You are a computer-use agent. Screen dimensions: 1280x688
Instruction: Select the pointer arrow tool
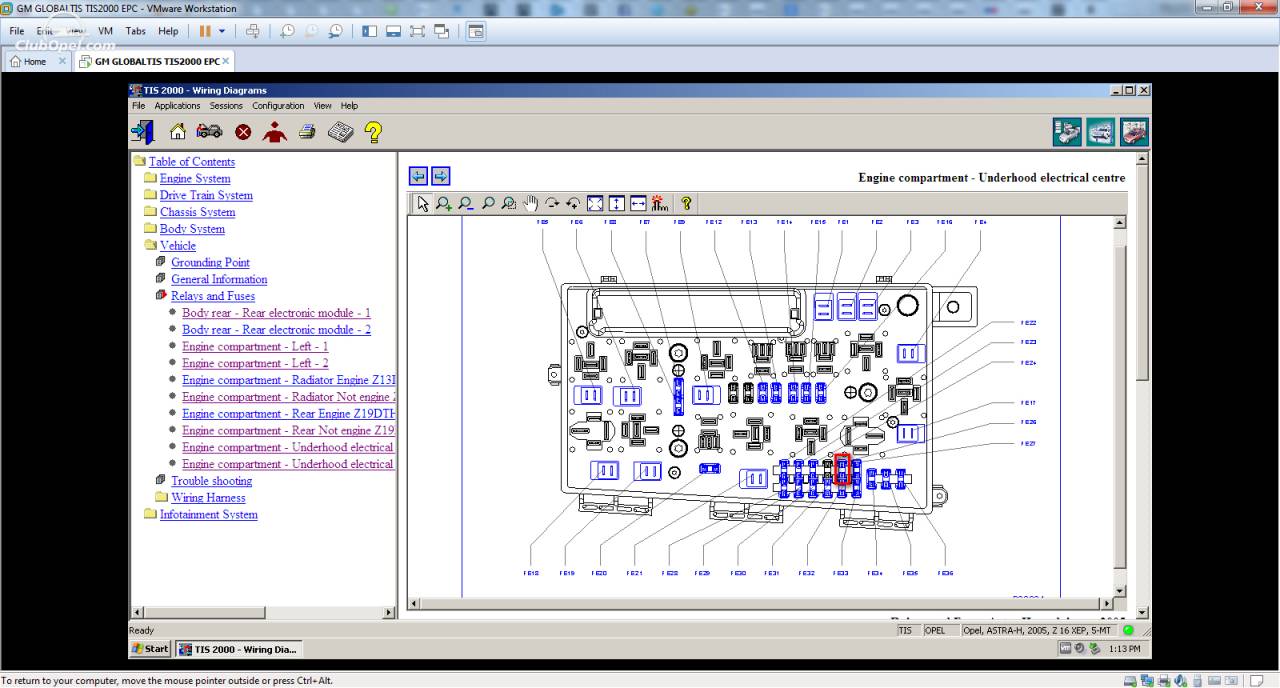pos(423,203)
